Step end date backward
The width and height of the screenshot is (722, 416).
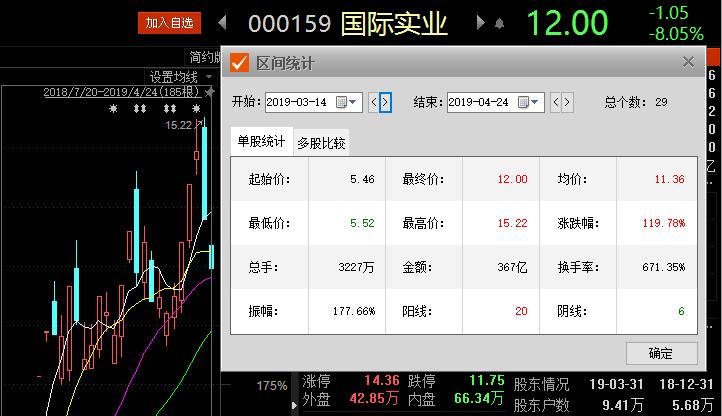point(556,102)
